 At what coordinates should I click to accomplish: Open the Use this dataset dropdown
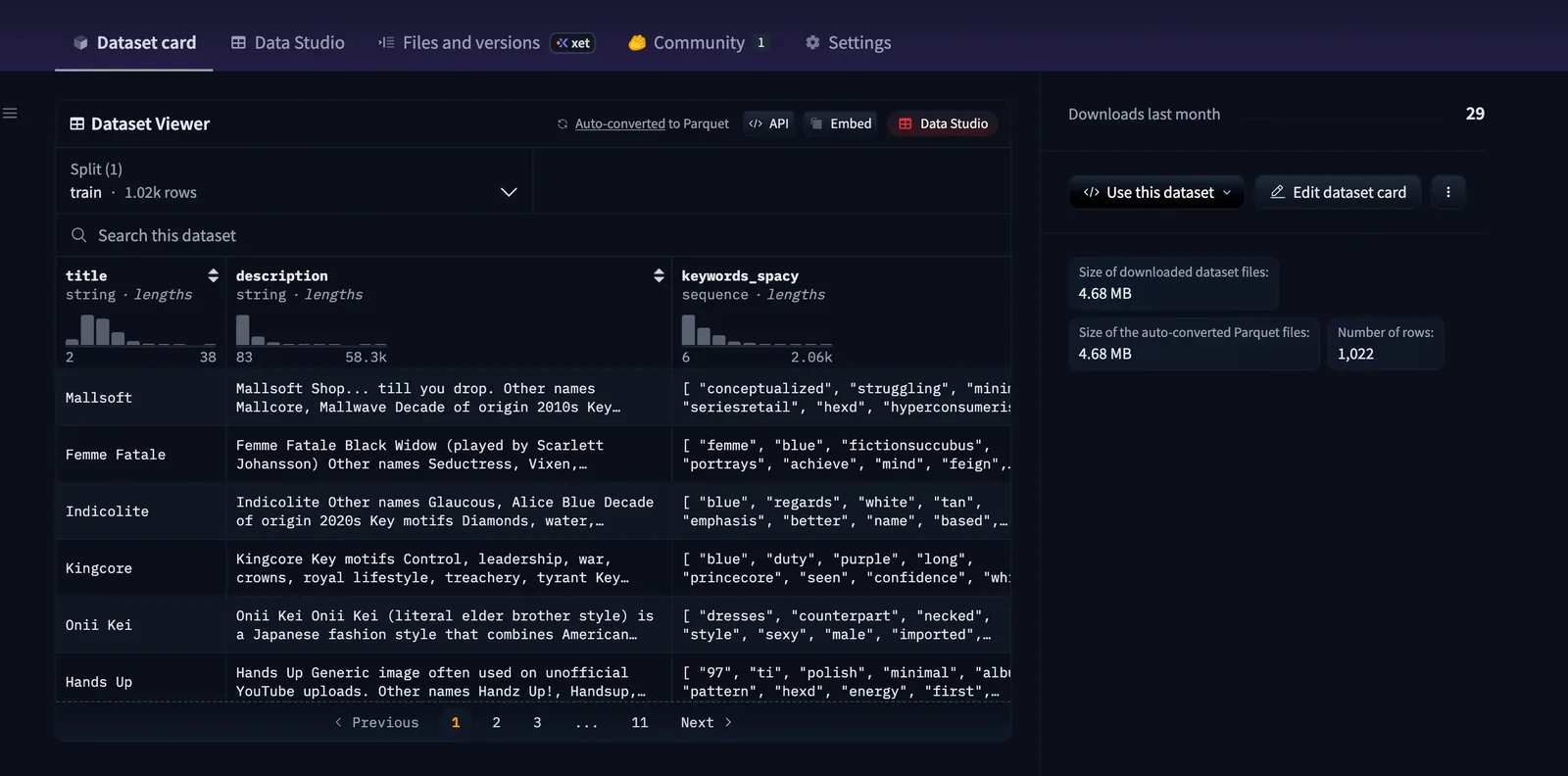pos(1156,192)
